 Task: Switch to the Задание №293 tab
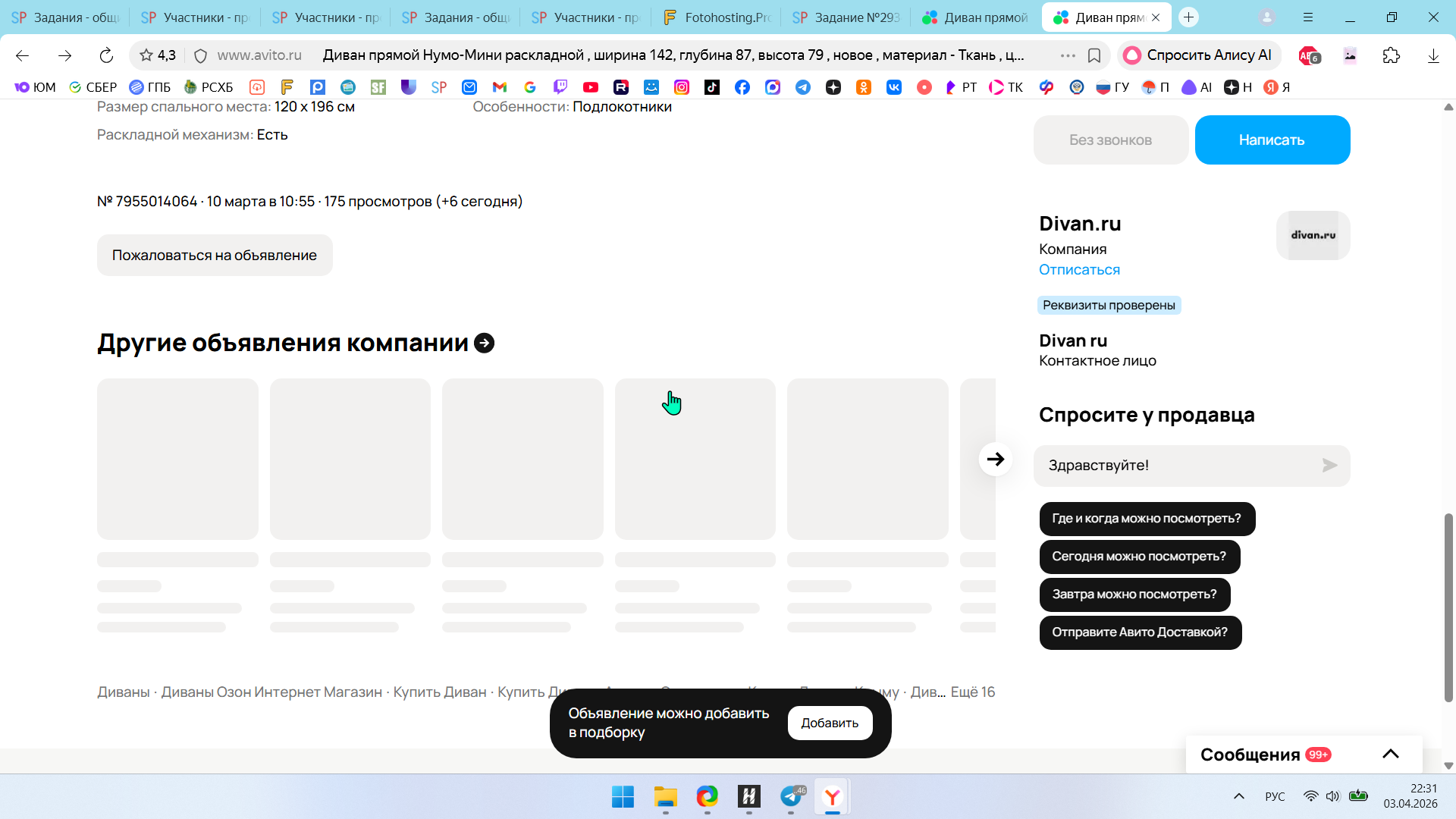847,17
